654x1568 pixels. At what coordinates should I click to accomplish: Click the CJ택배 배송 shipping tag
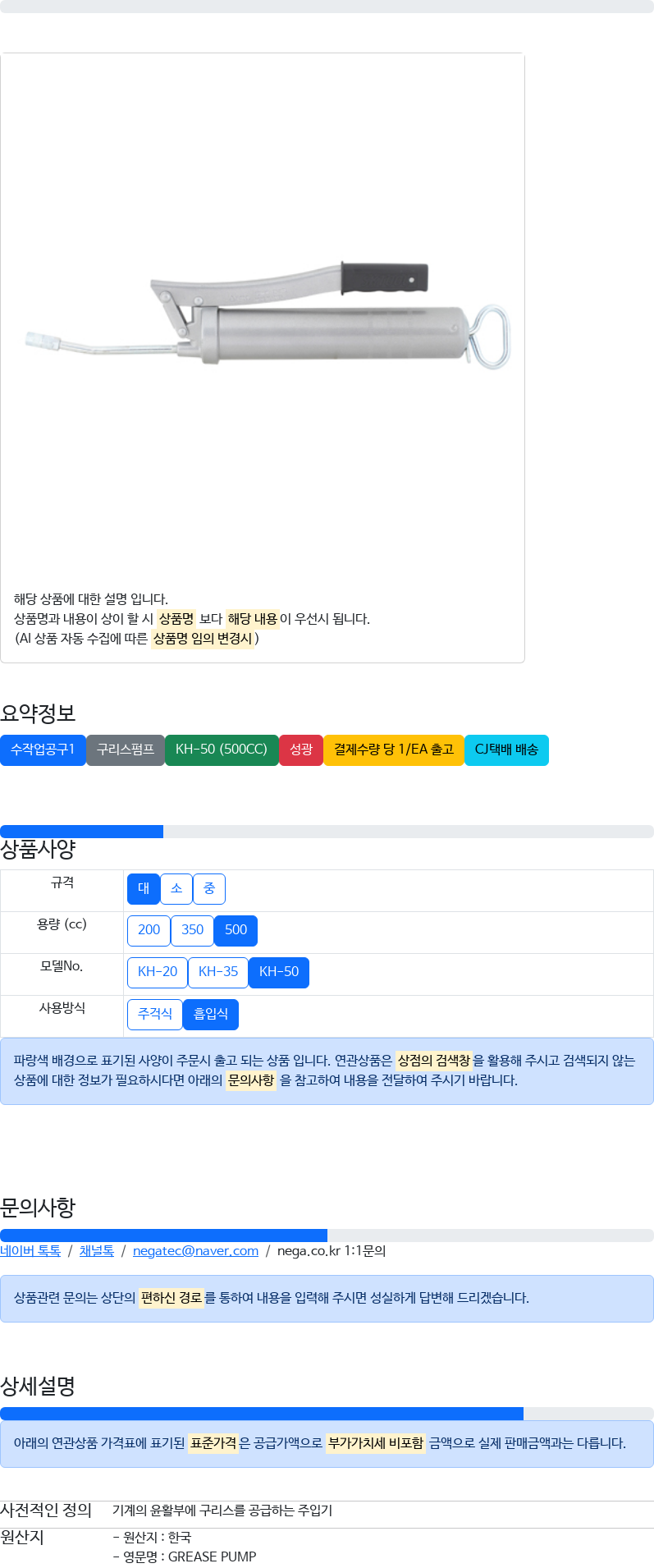click(x=506, y=750)
